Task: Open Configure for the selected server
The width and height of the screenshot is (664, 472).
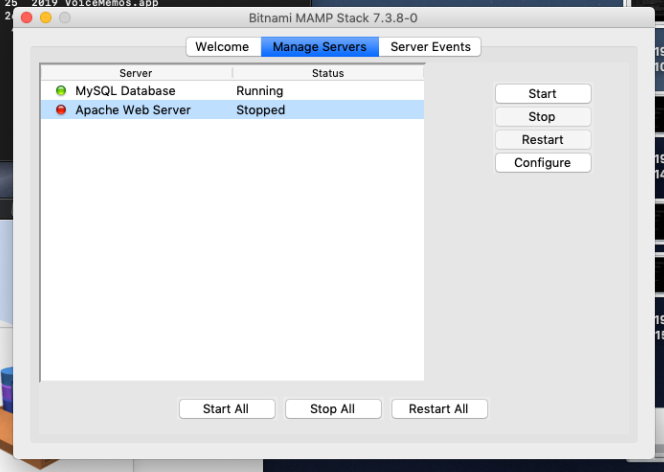Action: point(543,163)
